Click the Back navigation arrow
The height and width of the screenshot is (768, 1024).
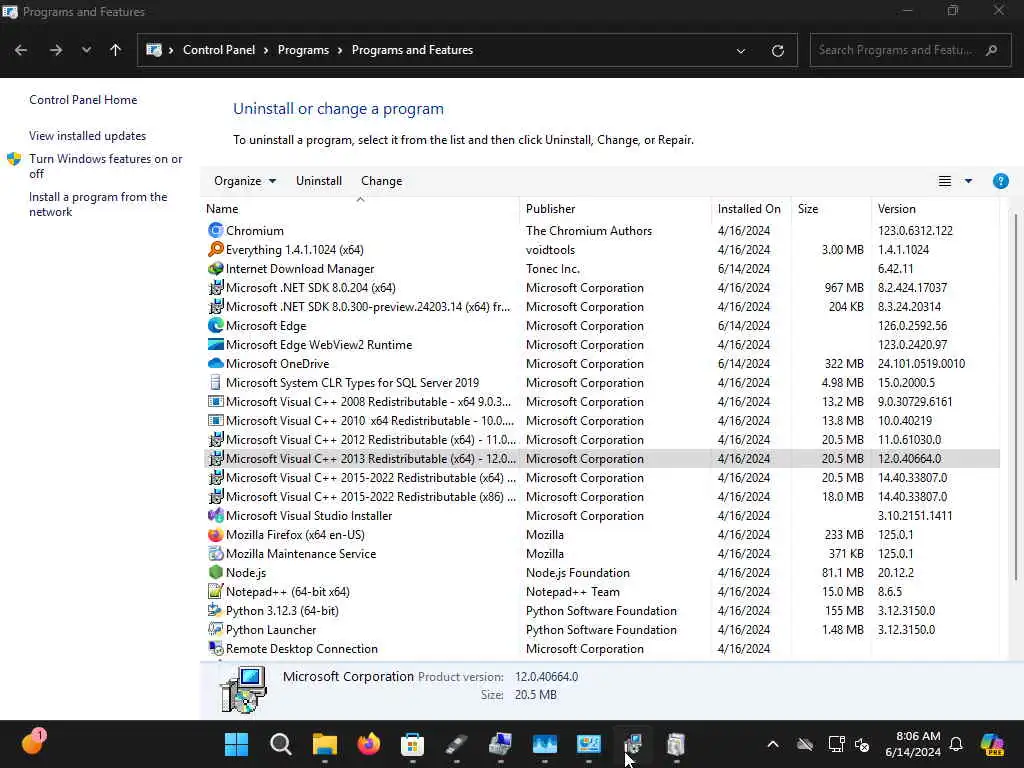point(21,50)
